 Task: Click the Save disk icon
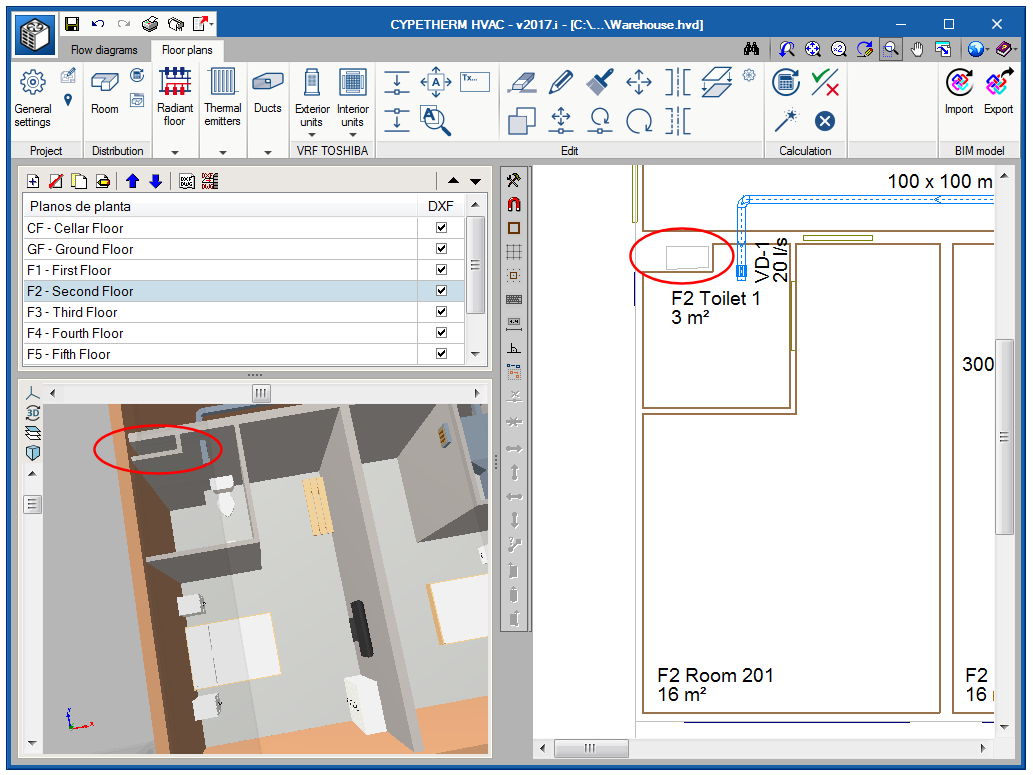click(72, 23)
